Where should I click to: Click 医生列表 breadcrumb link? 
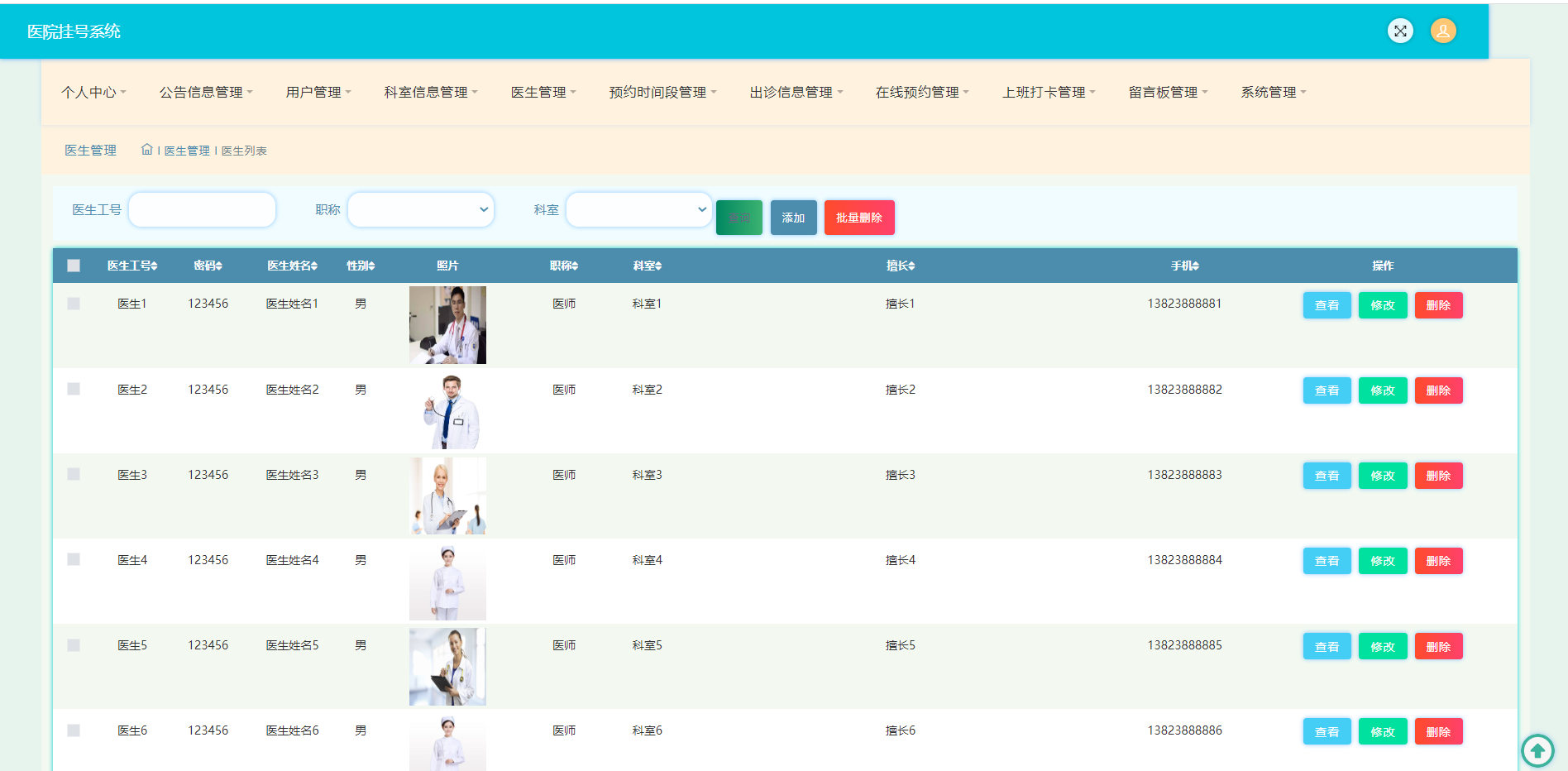pyautogui.click(x=244, y=151)
